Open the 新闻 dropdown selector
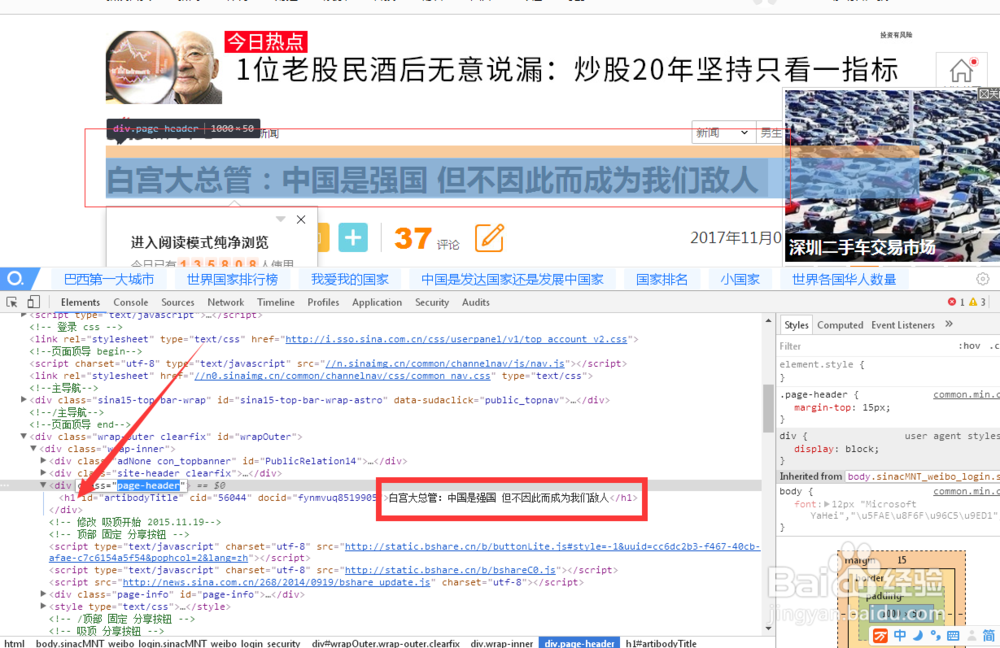 point(723,133)
